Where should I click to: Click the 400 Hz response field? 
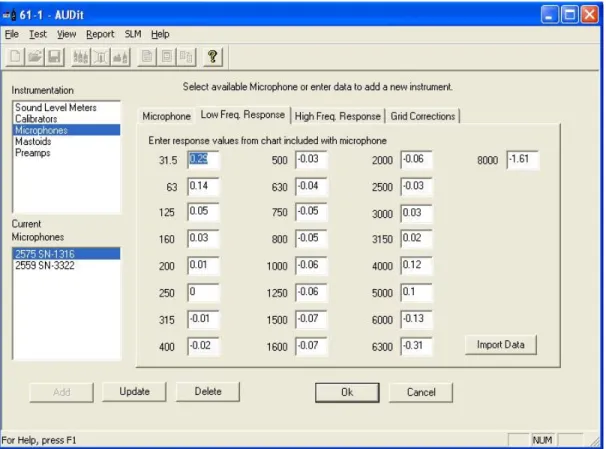pos(203,346)
